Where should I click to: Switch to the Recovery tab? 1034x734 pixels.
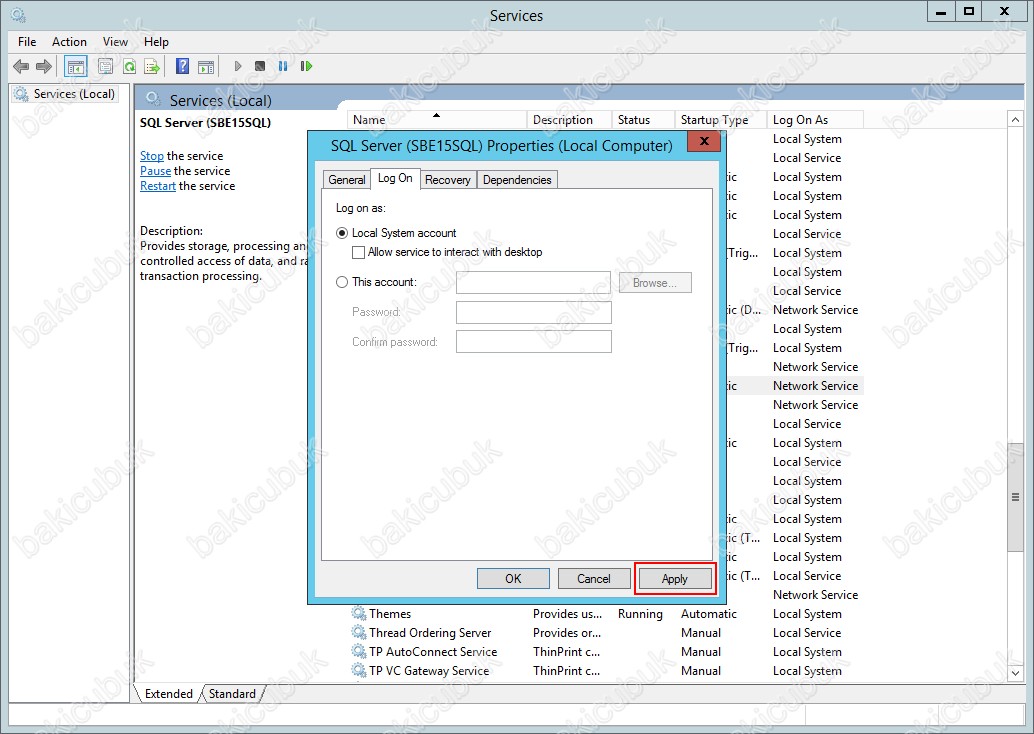(448, 179)
